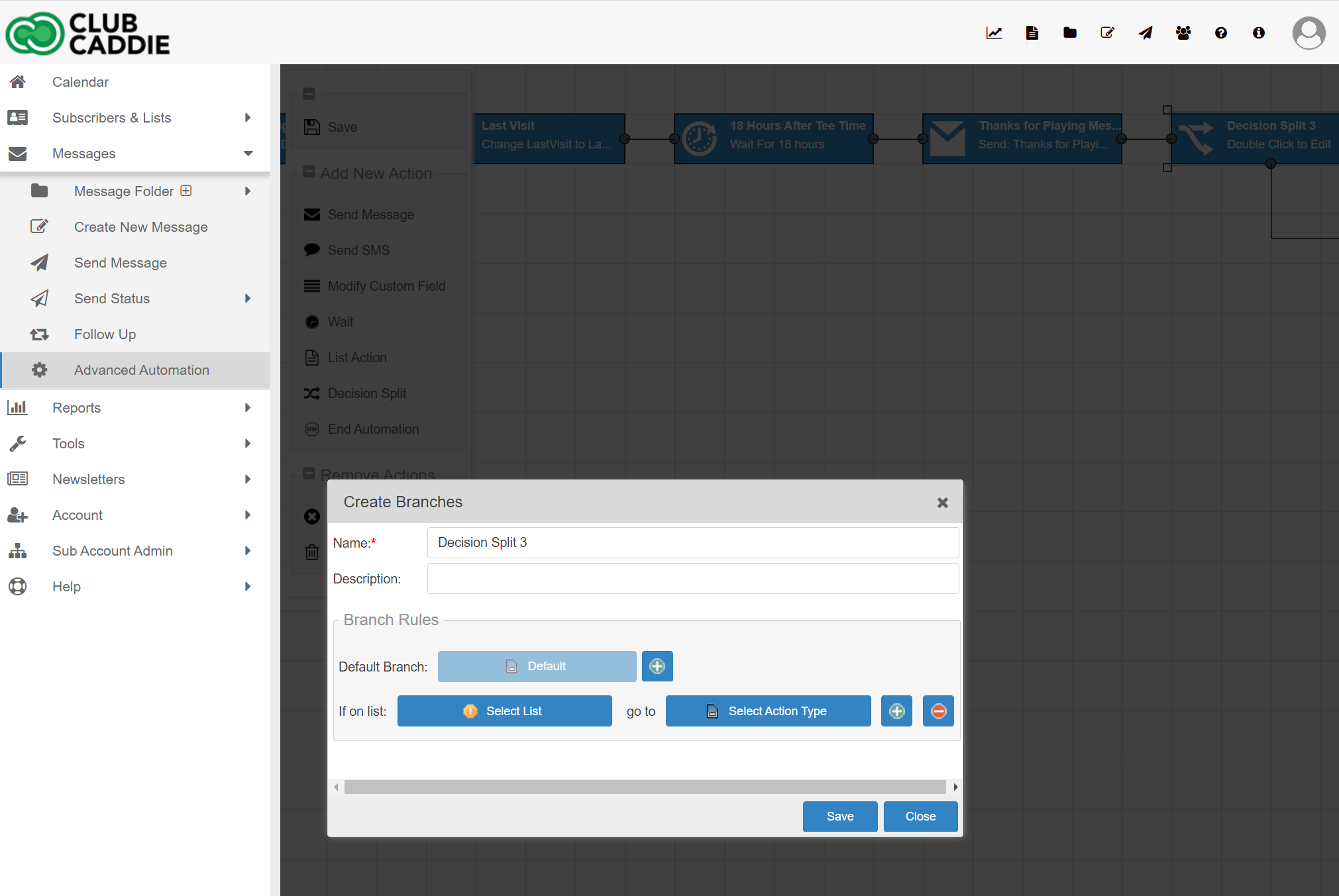Click the question mark help icon
Screen dimensions: 1339x896
point(1220,32)
